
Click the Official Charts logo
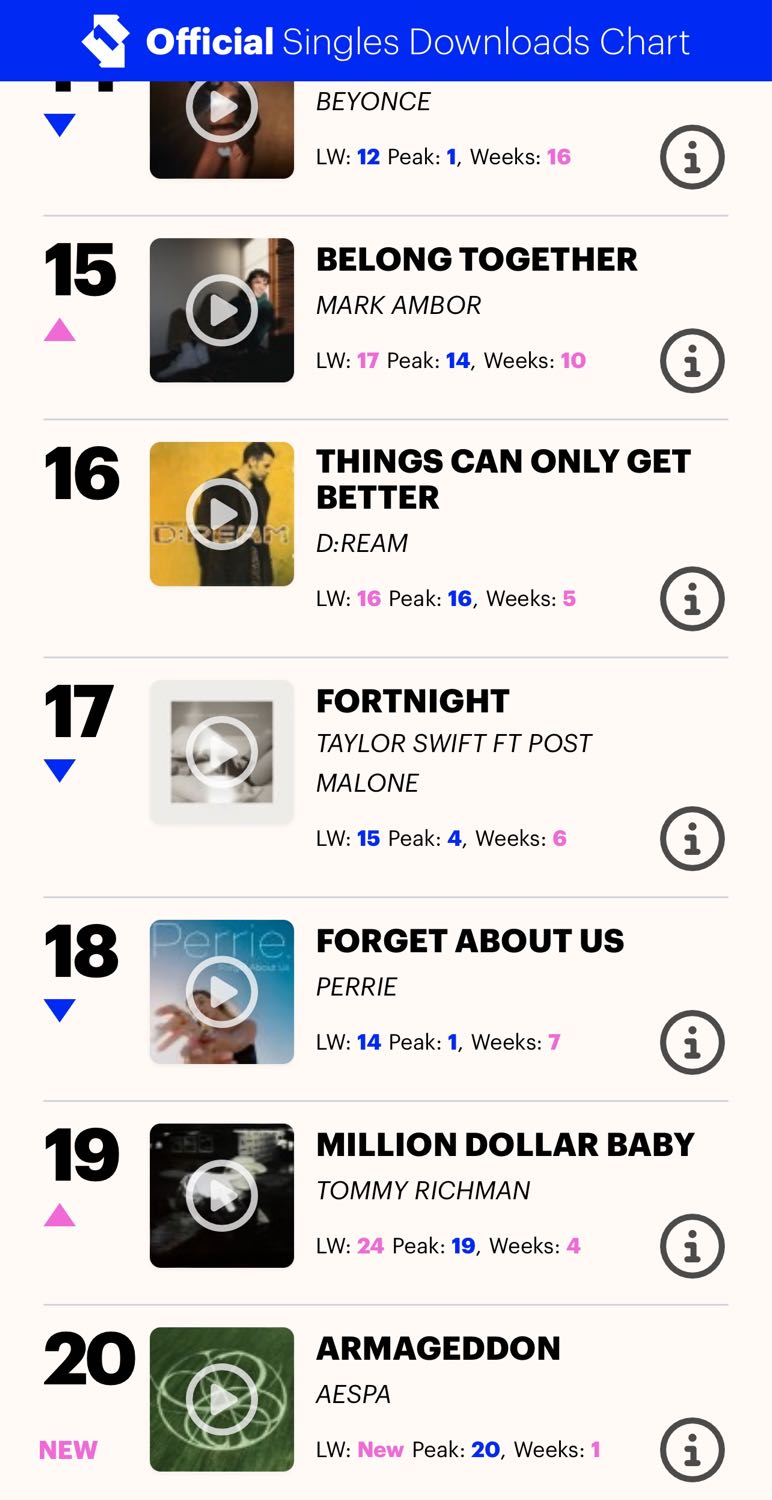coord(105,41)
